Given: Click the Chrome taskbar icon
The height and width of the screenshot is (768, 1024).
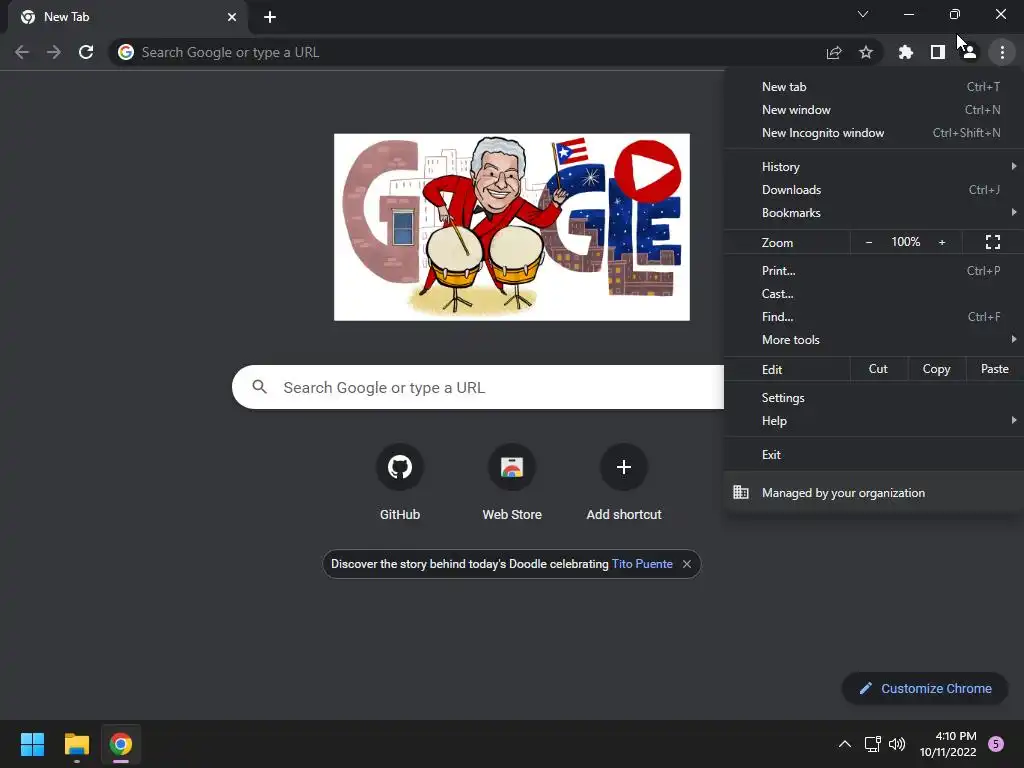Looking at the screenshot, I should tap(121, 744).
